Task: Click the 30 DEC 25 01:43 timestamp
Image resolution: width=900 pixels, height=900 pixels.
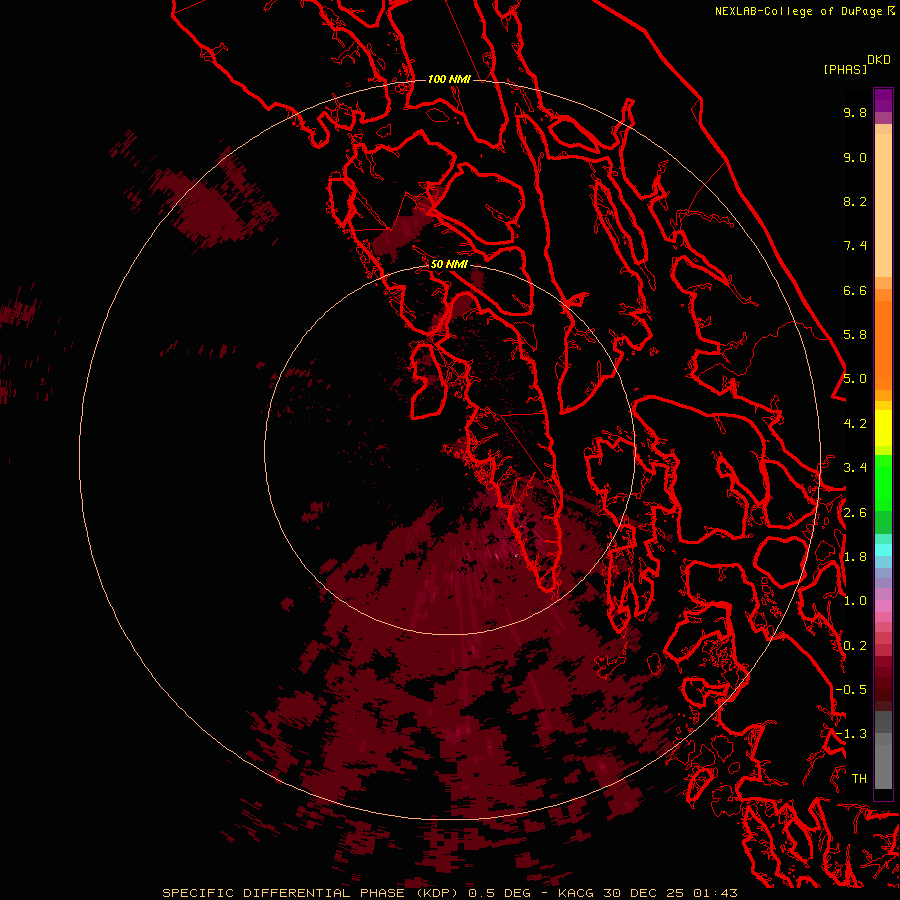Action: click(670, 893)
